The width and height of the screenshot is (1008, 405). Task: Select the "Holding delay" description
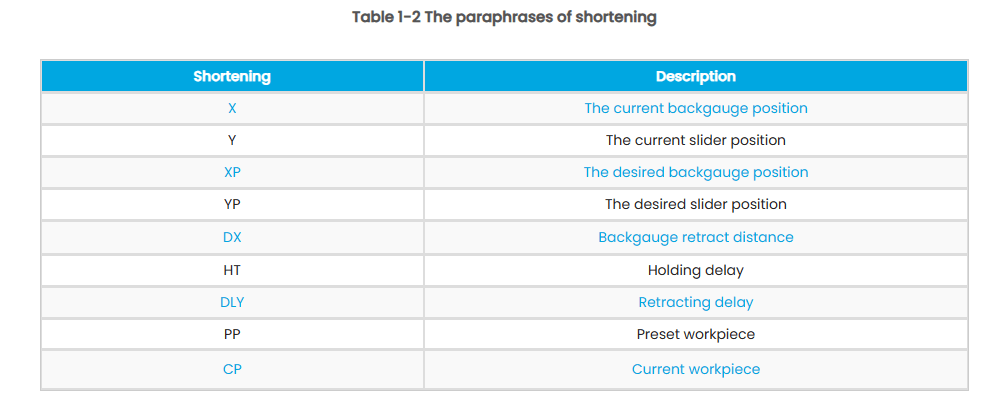tap(696, 270)
